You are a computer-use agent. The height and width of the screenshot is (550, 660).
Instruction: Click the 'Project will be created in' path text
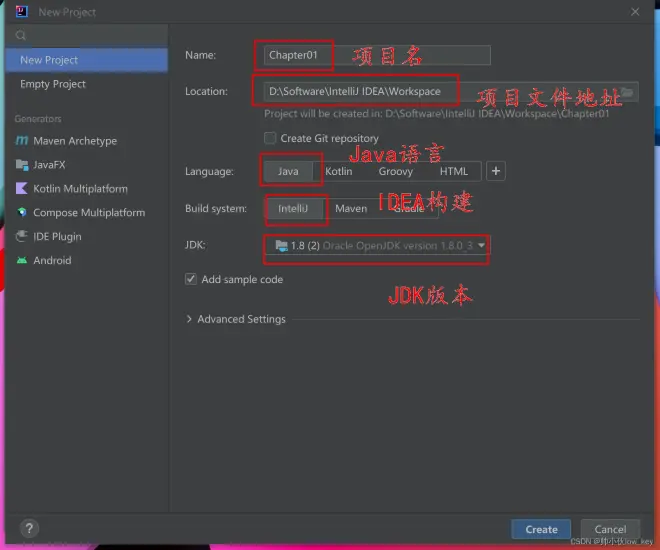pos(436,114)
